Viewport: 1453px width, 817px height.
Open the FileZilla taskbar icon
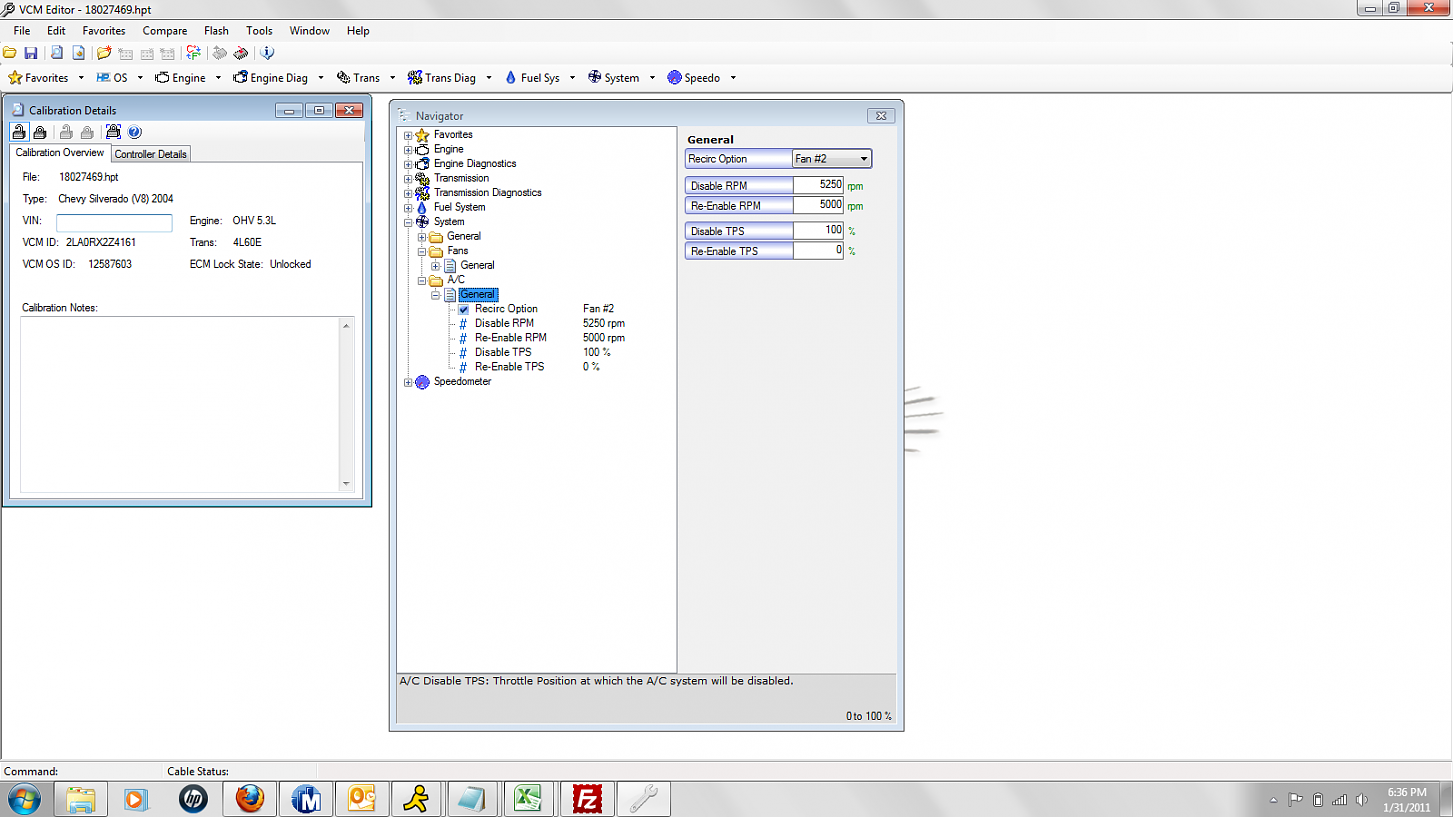pyautogui.click(x=587, y=799)
